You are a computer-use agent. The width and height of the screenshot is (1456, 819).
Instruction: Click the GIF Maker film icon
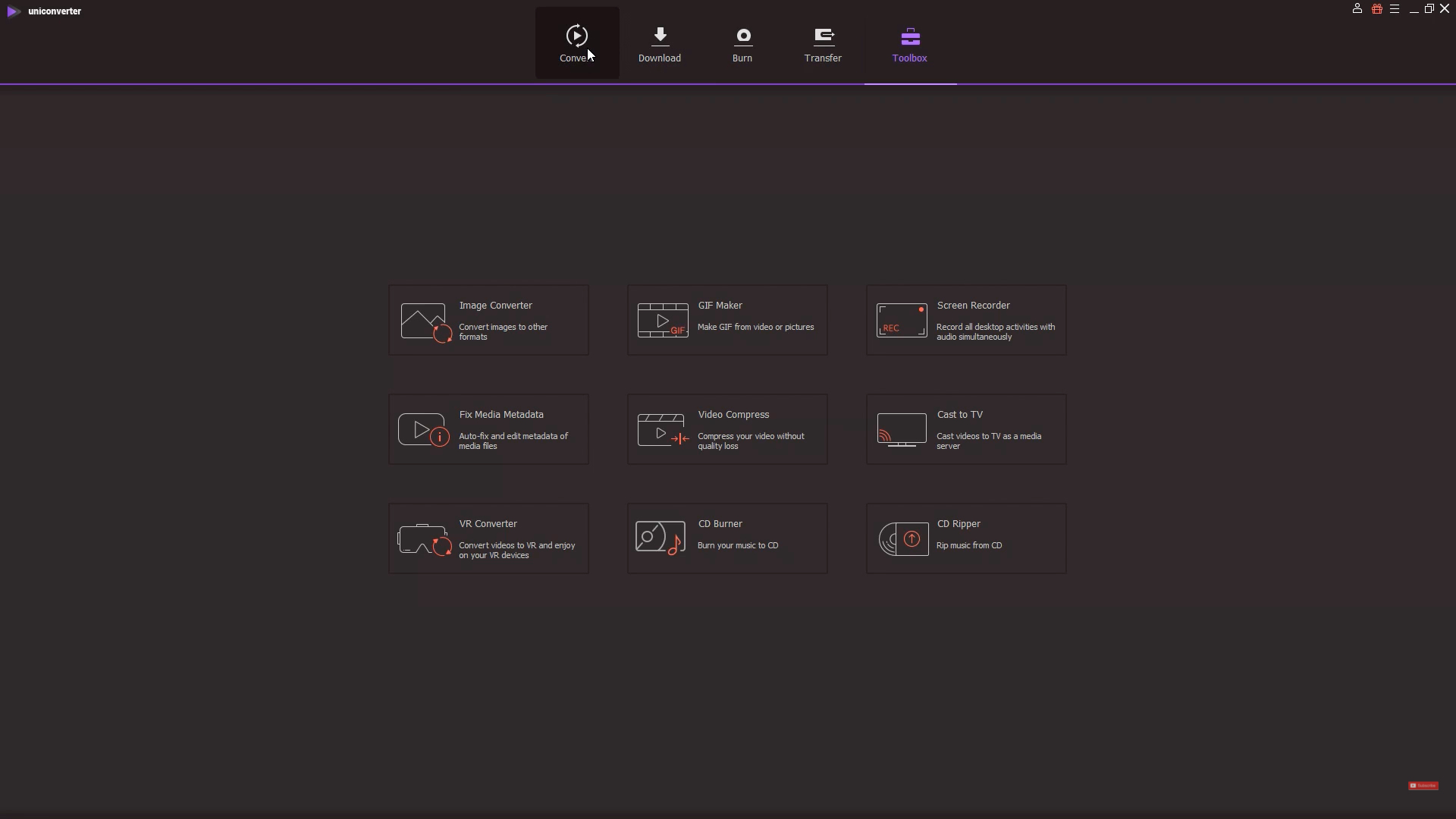pos(662,320)
